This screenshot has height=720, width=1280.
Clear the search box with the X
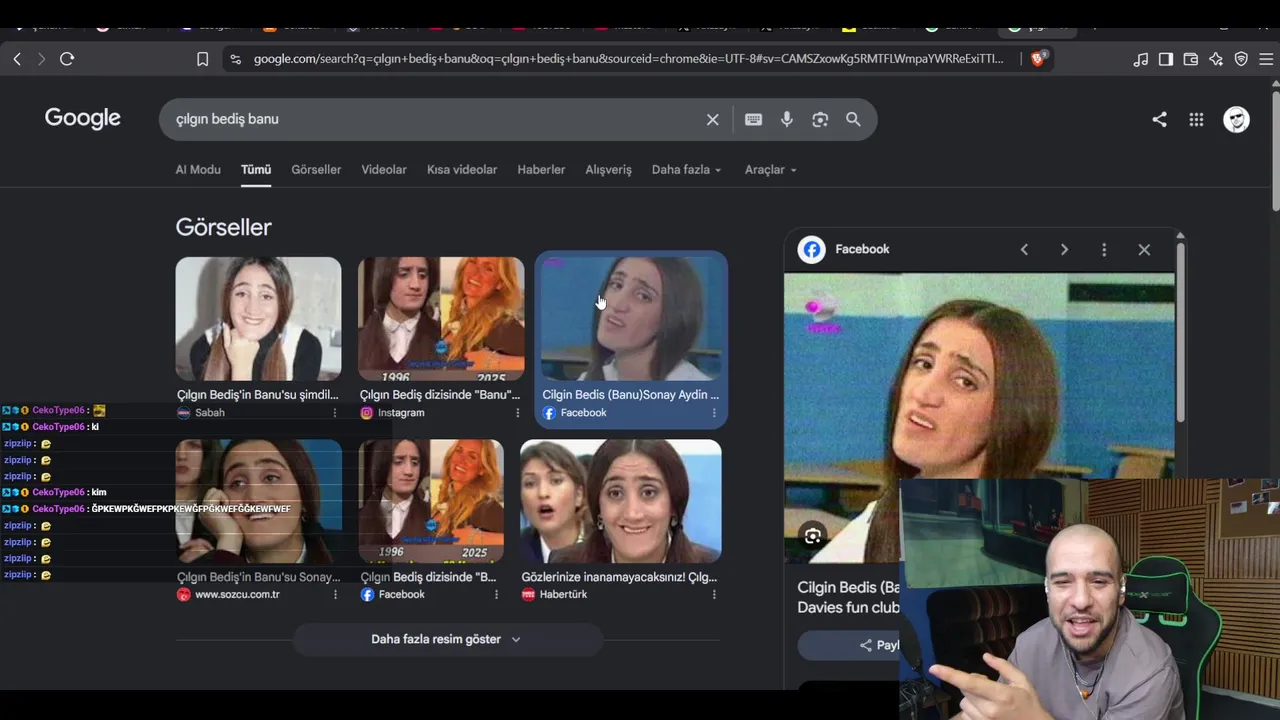pyautogui.click(x=713, y=120)
